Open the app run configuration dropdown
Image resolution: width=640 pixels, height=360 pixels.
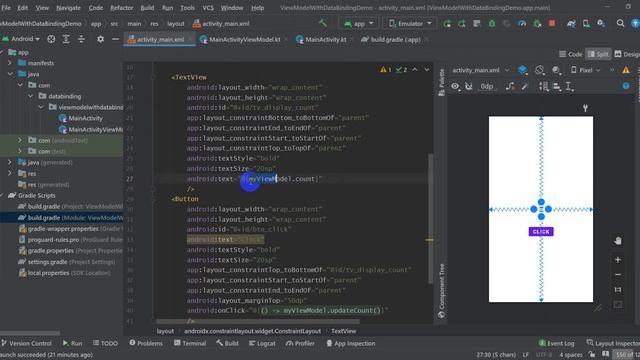(359, 24)
